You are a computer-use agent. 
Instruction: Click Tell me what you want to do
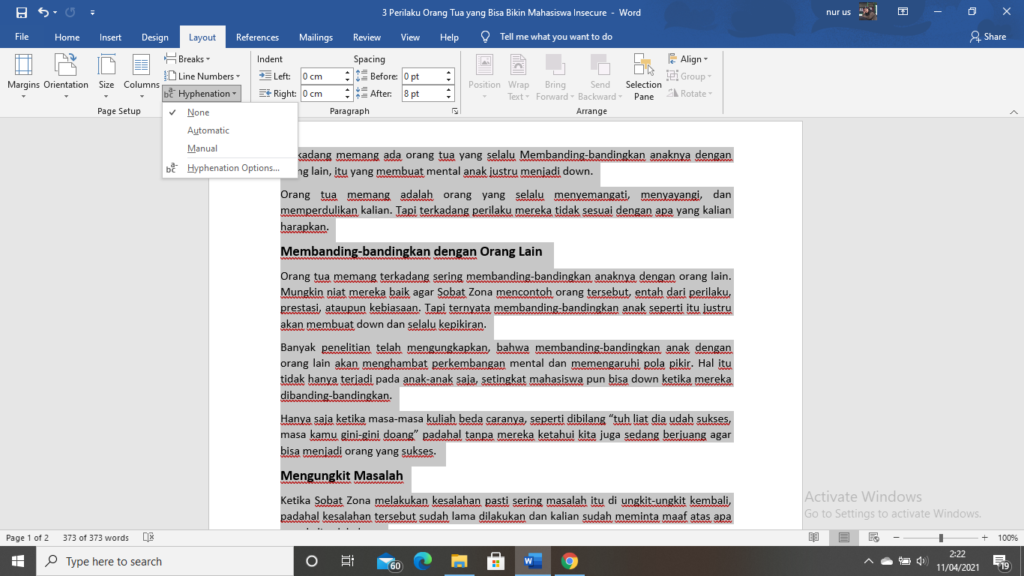[555, 37]
